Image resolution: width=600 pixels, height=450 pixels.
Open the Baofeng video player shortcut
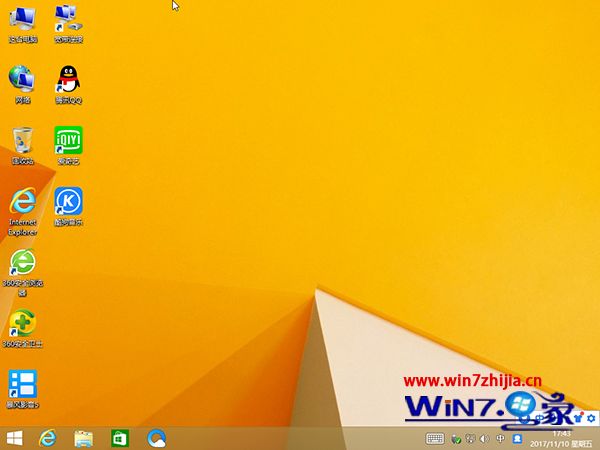point(22,384)
